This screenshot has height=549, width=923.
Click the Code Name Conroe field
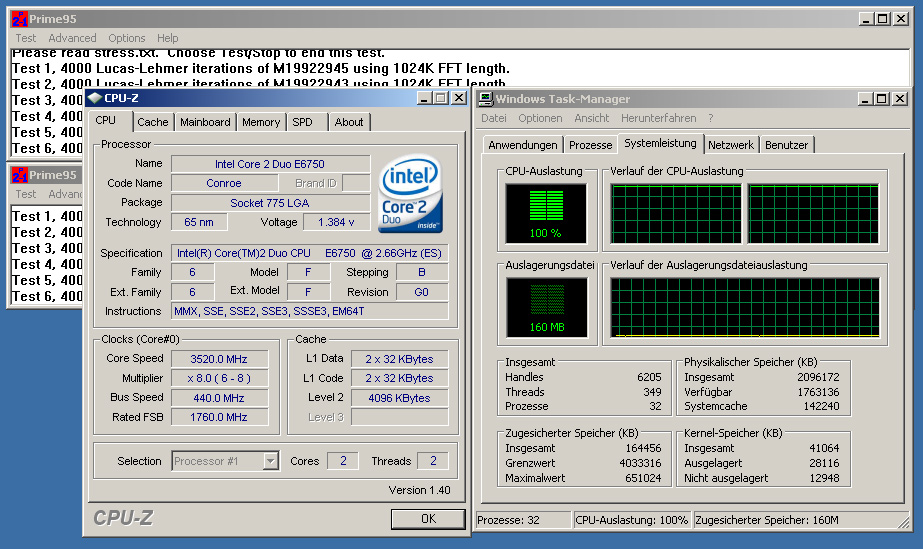tap(224, 183)
